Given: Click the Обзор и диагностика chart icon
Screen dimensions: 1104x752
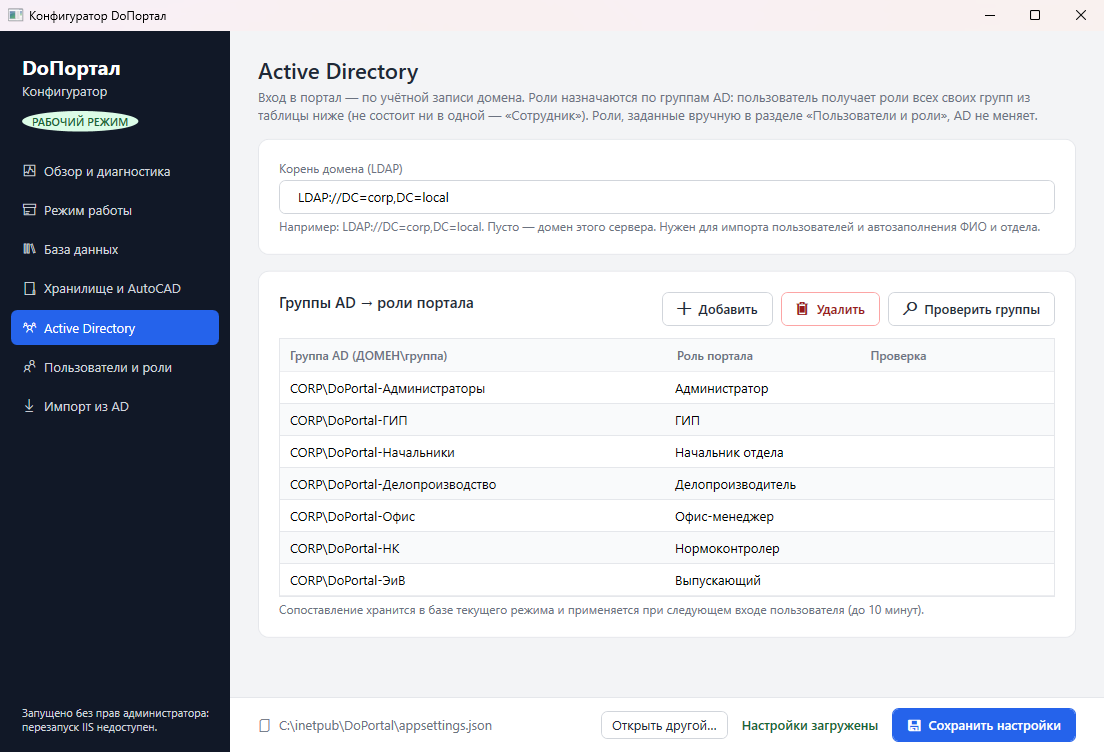Looking at the screenshot, I should coord(29,171).
